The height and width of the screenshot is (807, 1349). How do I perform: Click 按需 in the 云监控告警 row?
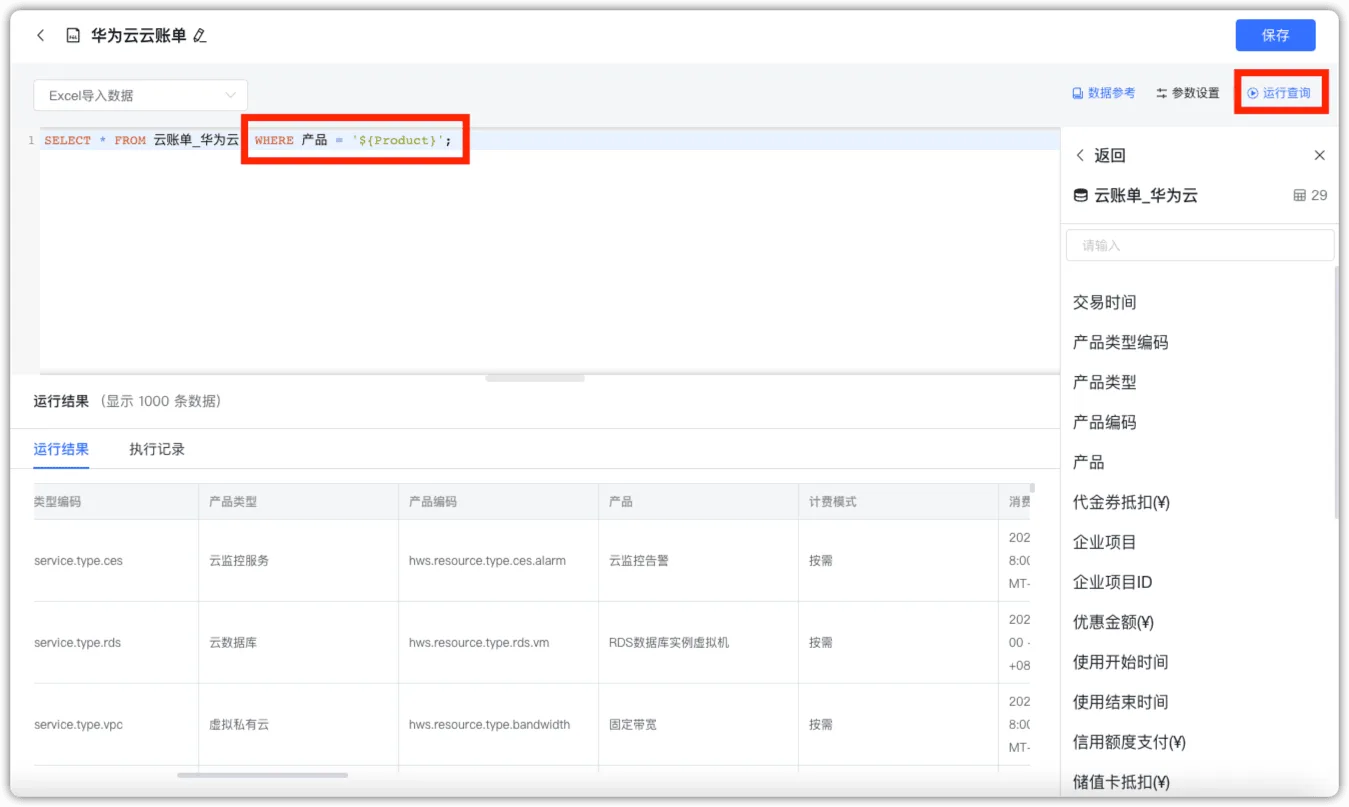[821, 561]
